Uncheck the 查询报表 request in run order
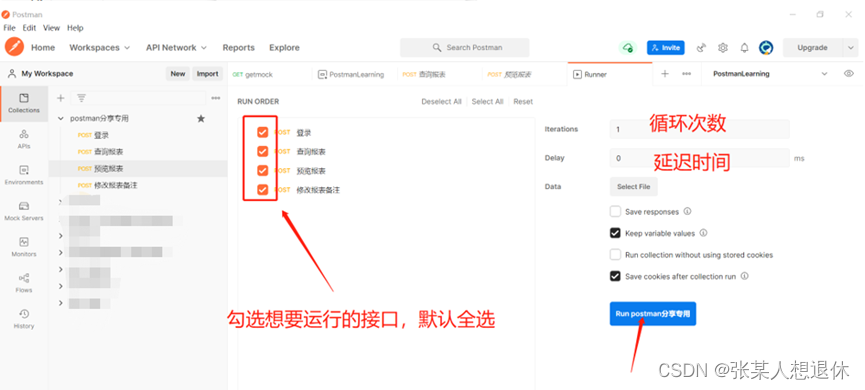 click(263, 151)
